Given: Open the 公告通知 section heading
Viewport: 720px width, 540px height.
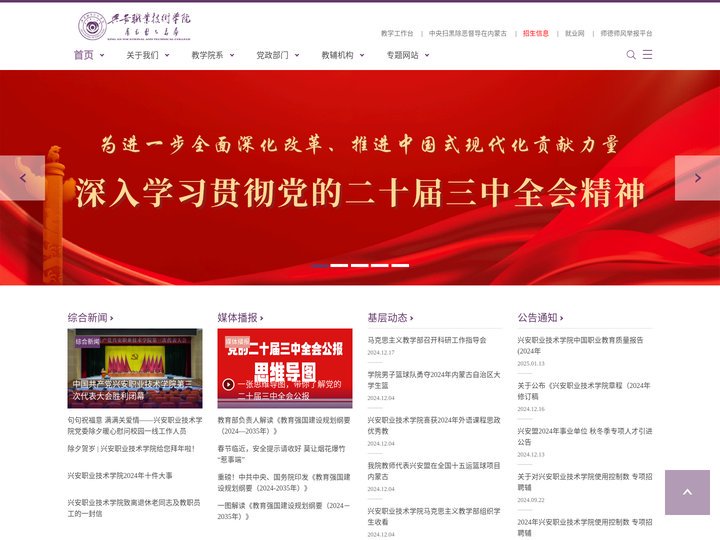Looking at the screenshot, I should tap(540, 317).
